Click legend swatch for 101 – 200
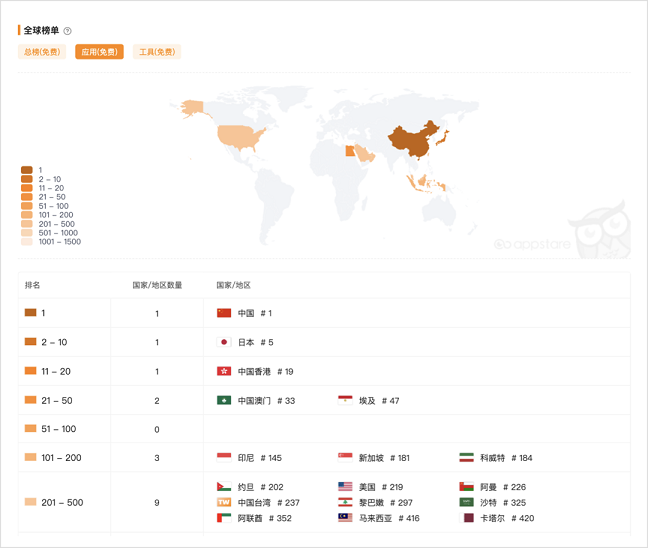 click(x=27, y=215)
